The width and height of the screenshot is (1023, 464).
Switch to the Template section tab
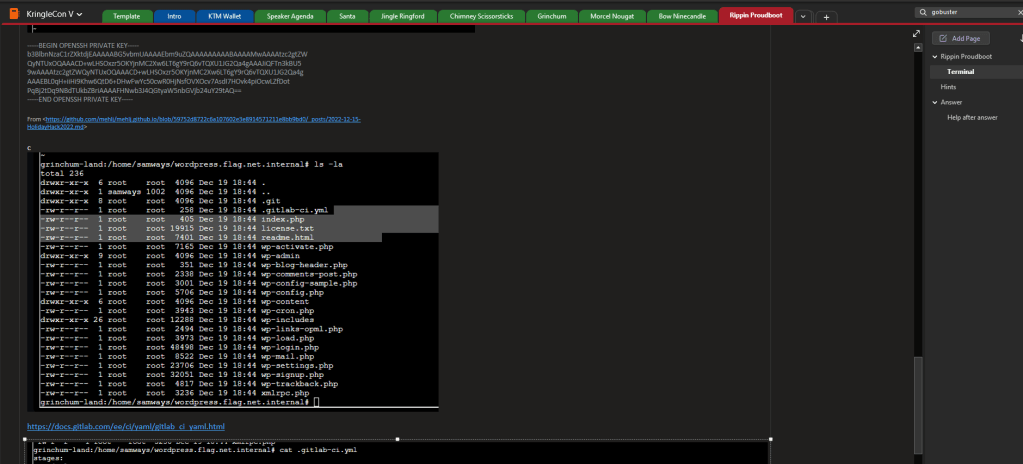pyautogui.click(x=126, y=17)
